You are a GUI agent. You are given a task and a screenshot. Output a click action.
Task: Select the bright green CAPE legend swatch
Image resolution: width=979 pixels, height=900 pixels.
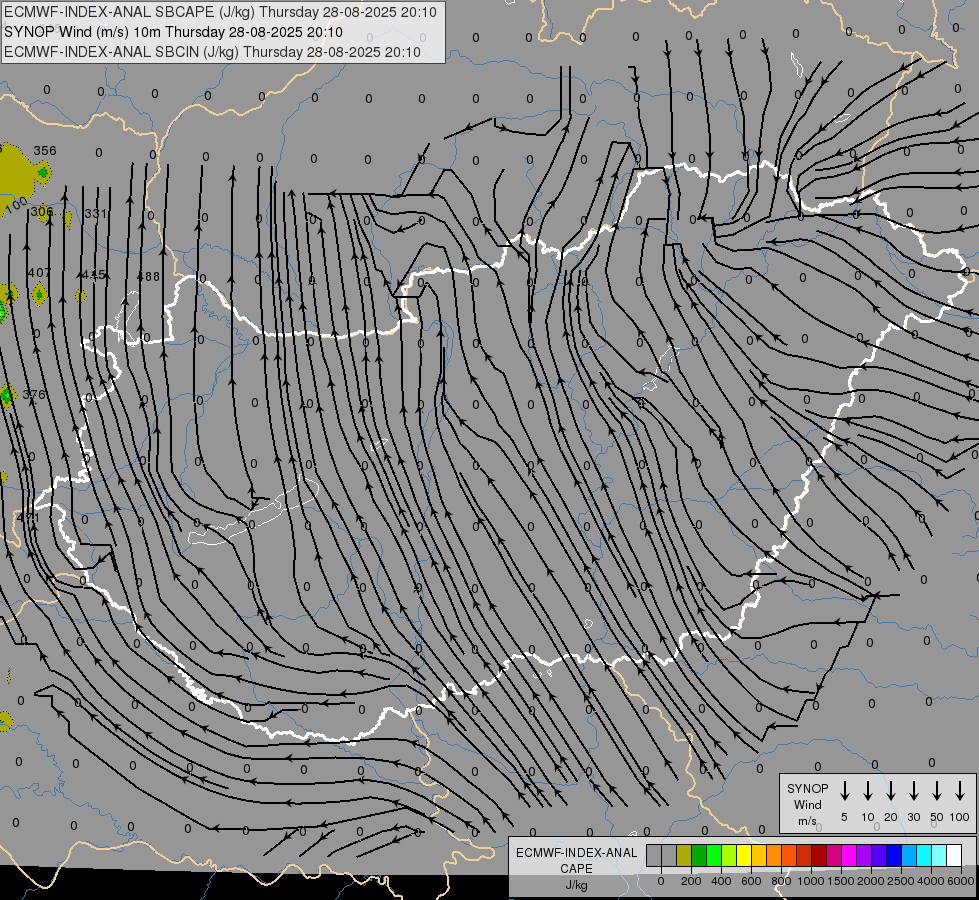[714, 855]
